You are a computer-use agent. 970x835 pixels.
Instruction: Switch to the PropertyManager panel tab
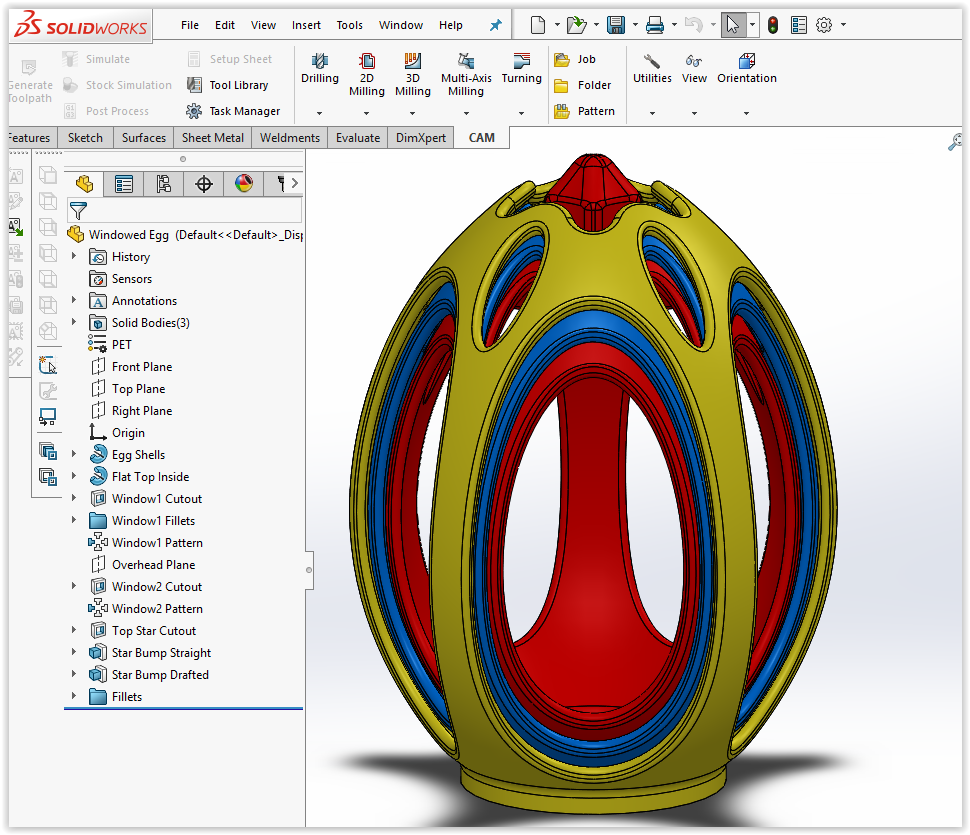pyautogui.click(x=124, y=184)
